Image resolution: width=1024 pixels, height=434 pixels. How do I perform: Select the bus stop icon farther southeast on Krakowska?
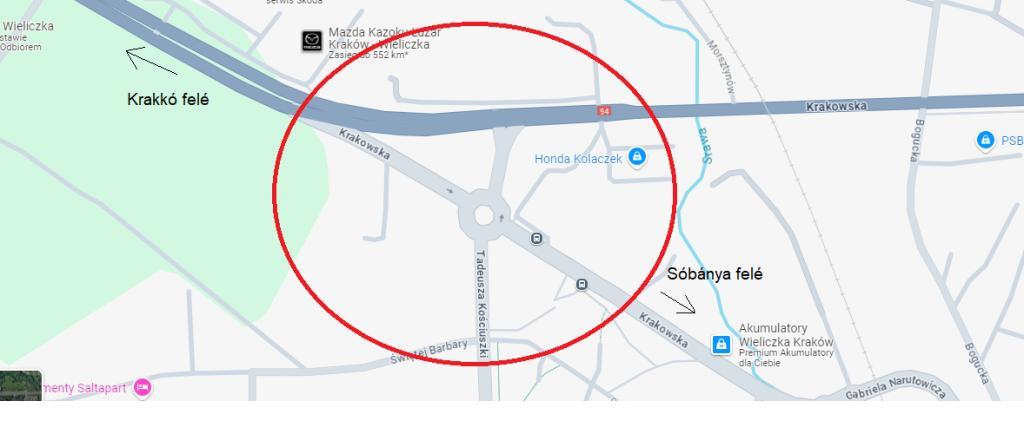(x=582, y=285)
